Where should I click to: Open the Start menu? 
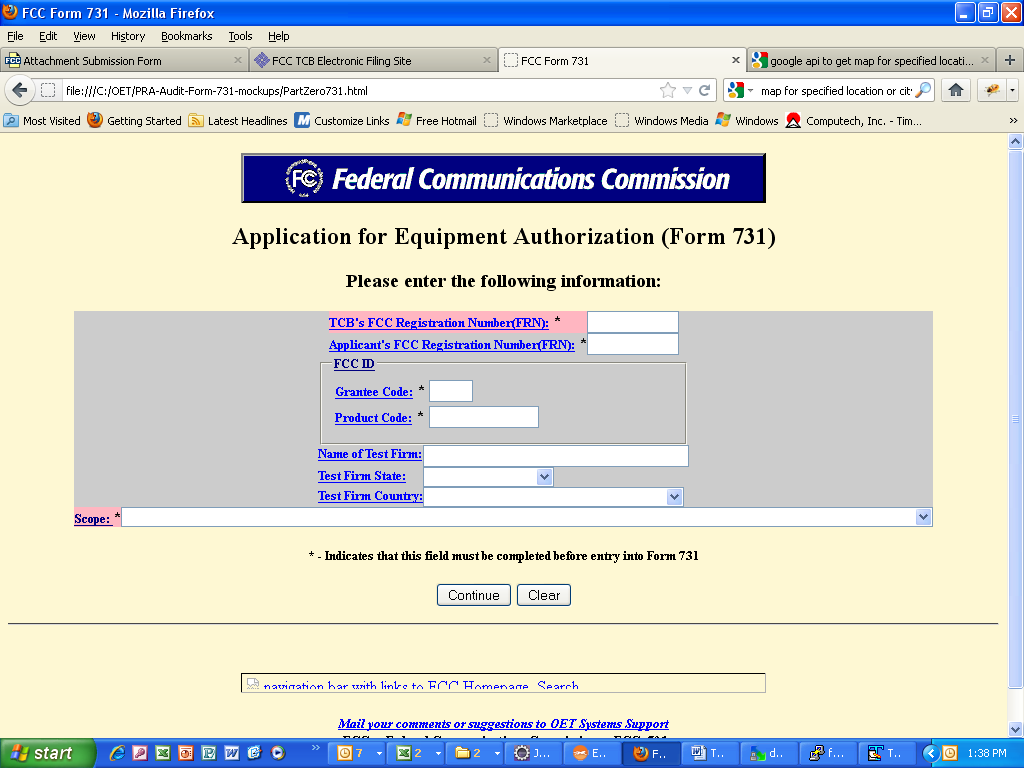coord(47,753)
